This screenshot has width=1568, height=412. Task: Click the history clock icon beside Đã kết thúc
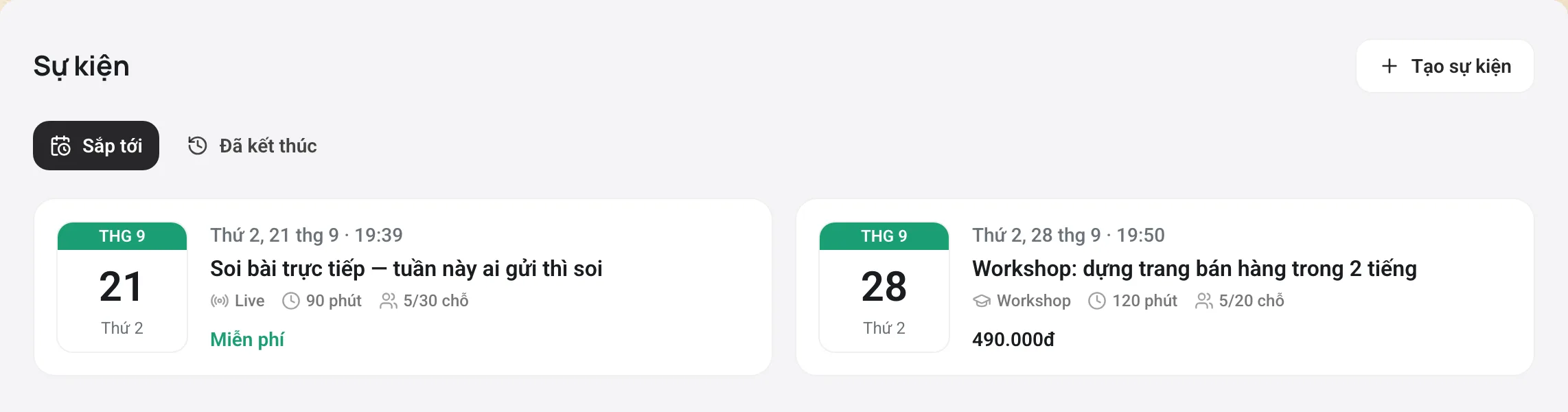[x=198, y=146]
